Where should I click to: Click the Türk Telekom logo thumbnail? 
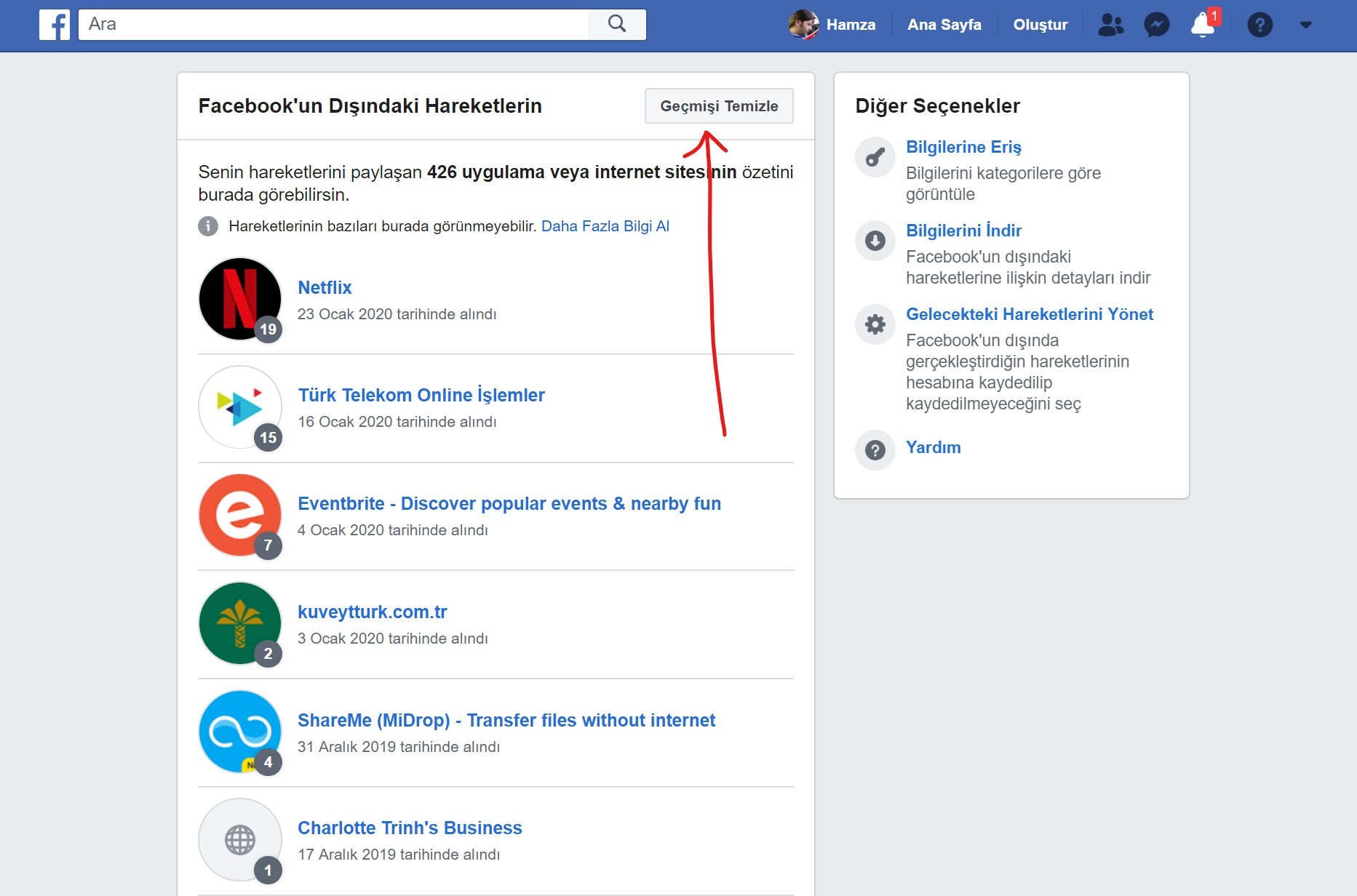240,407
